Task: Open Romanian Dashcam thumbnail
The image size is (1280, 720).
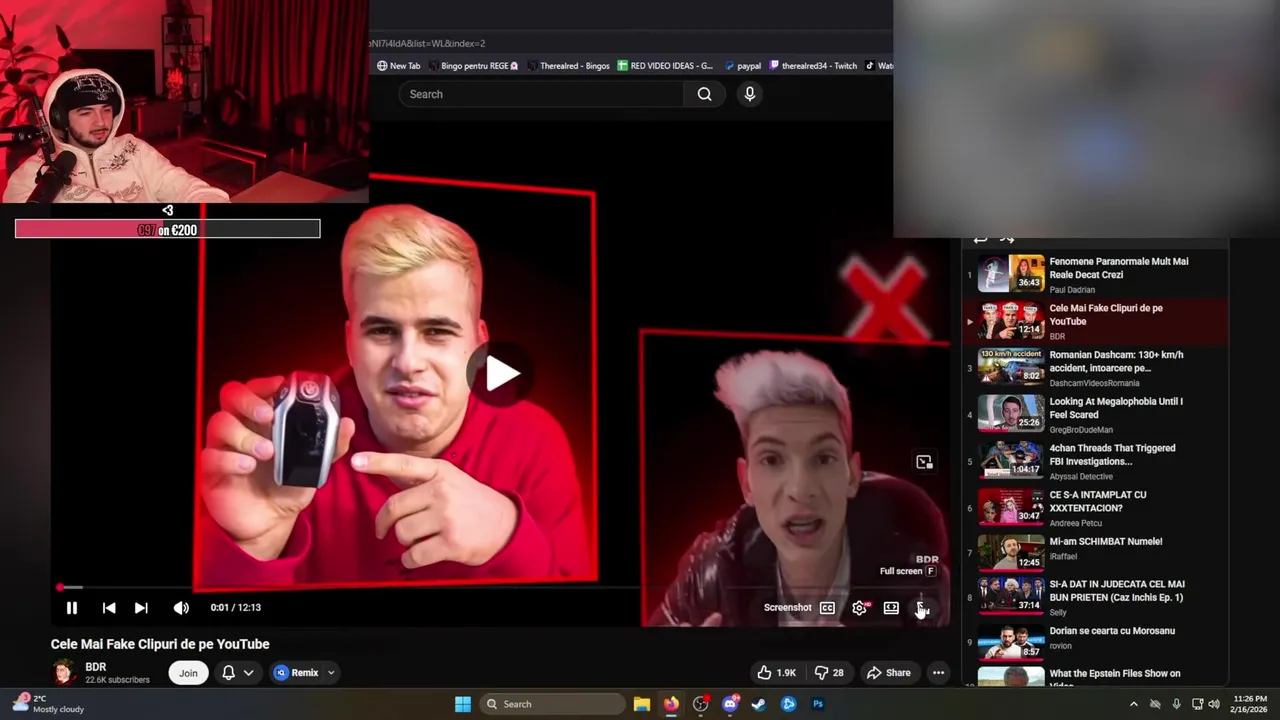Action: pyautogui.click(x=1011, y=367)
